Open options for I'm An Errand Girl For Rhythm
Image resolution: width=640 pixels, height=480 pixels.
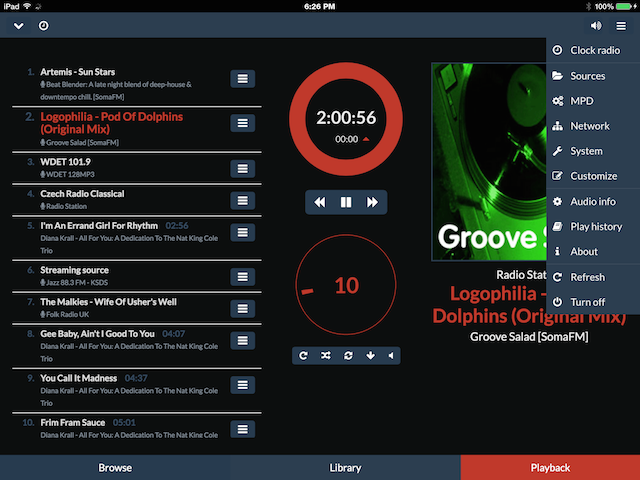[x=242, y=232]
